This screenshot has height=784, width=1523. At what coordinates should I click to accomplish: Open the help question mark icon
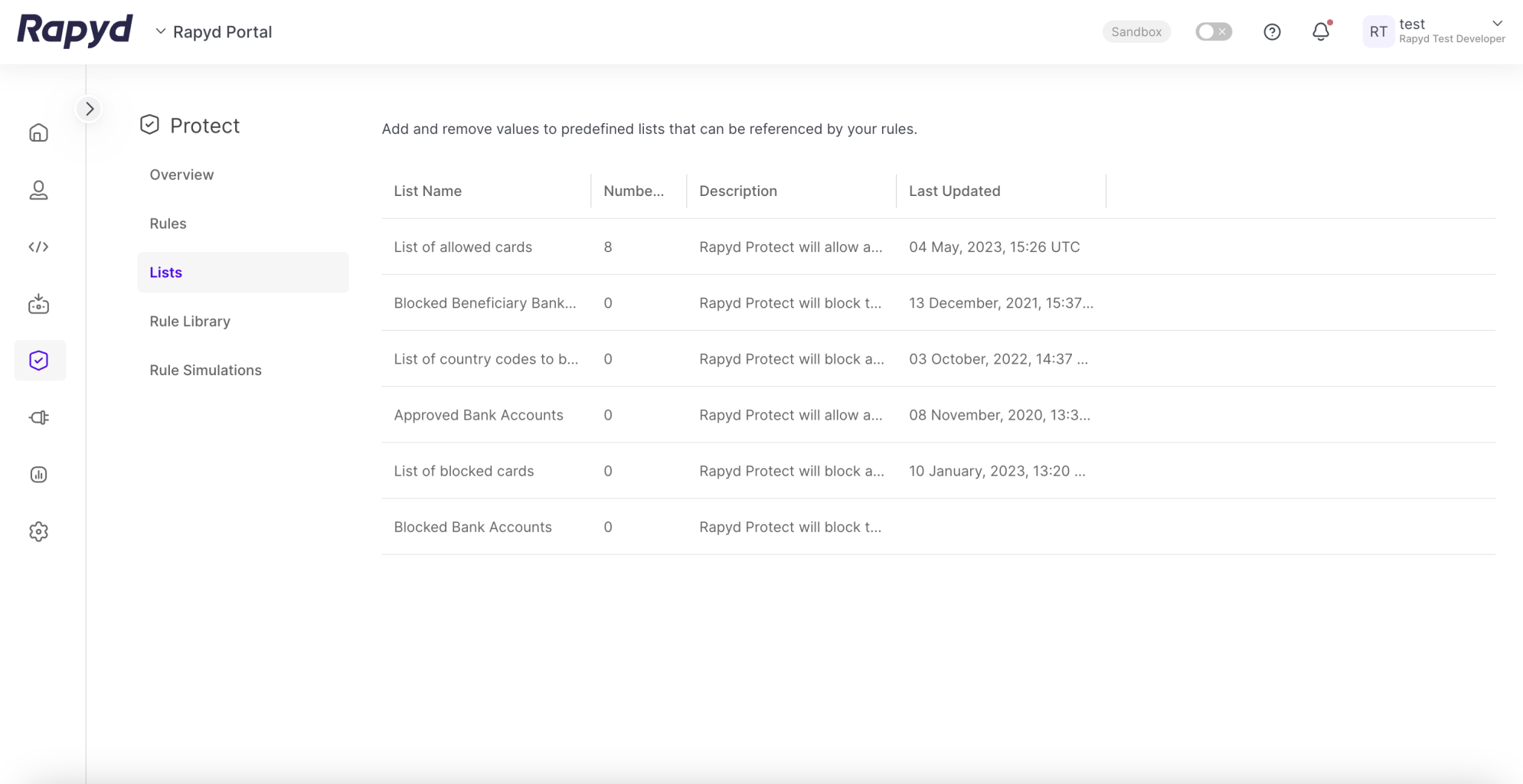pyautogui.click(x=1272, y=31)
